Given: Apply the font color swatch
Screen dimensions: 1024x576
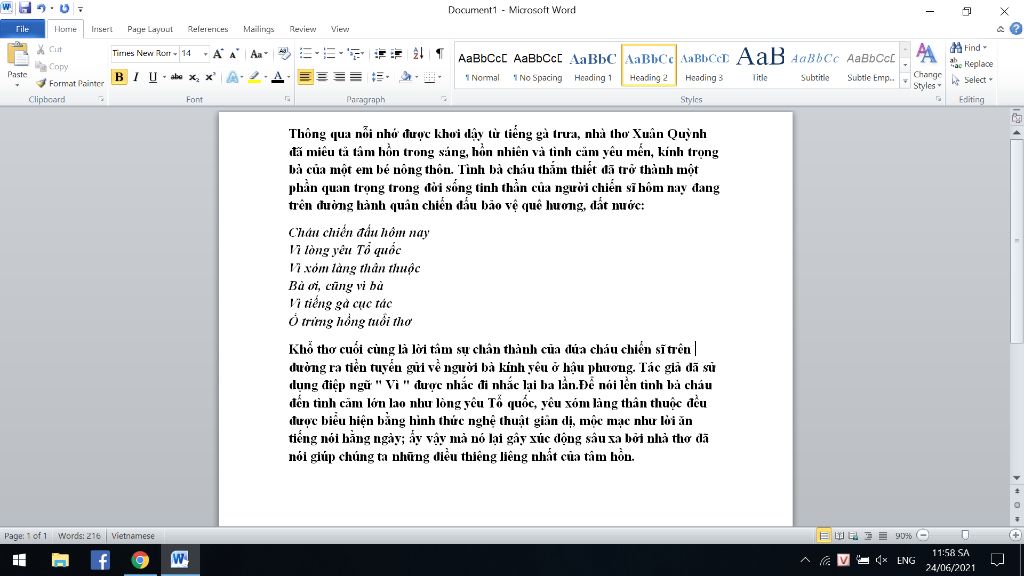Looking at the screenshot, I should pyautogui.click(x=278, y=77).
